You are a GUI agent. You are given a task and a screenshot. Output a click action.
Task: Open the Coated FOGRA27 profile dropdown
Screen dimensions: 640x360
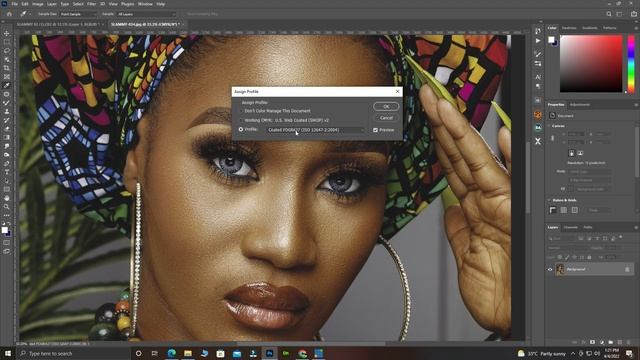pos(316,130)
